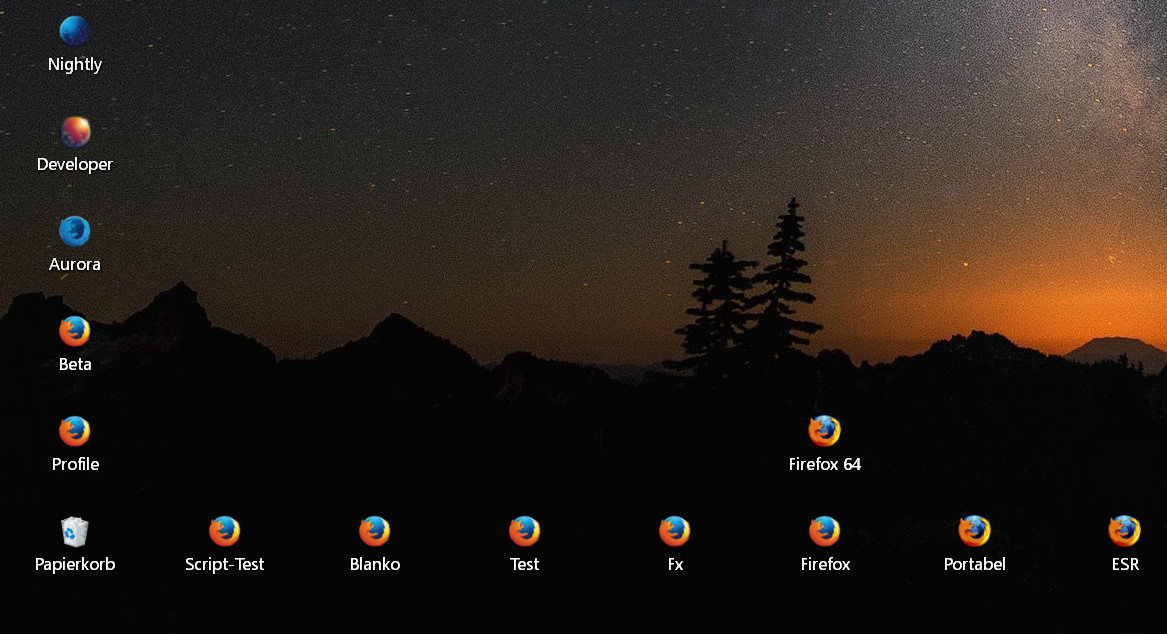
Task: Click the "Script-Test" label text
Action: click(x=224, y=564)
